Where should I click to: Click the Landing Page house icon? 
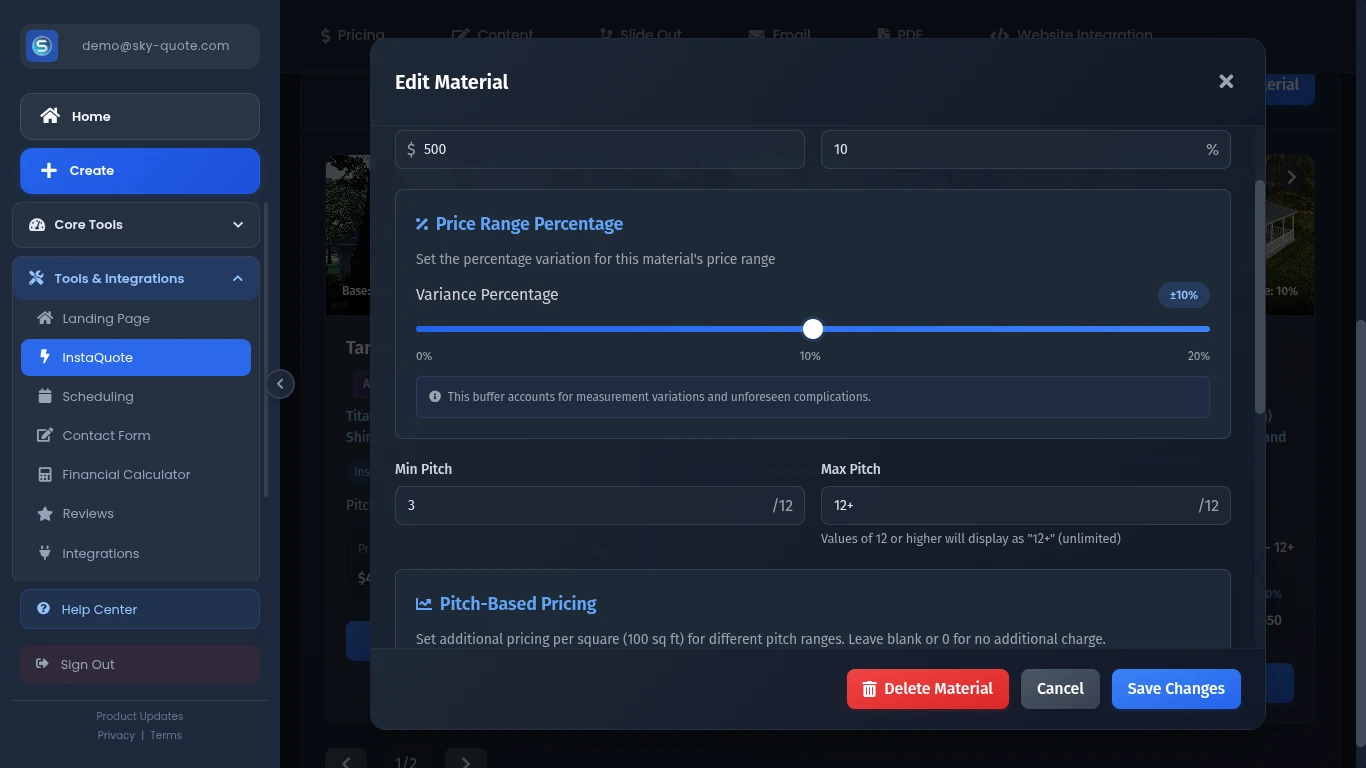[x=45, y=318]
